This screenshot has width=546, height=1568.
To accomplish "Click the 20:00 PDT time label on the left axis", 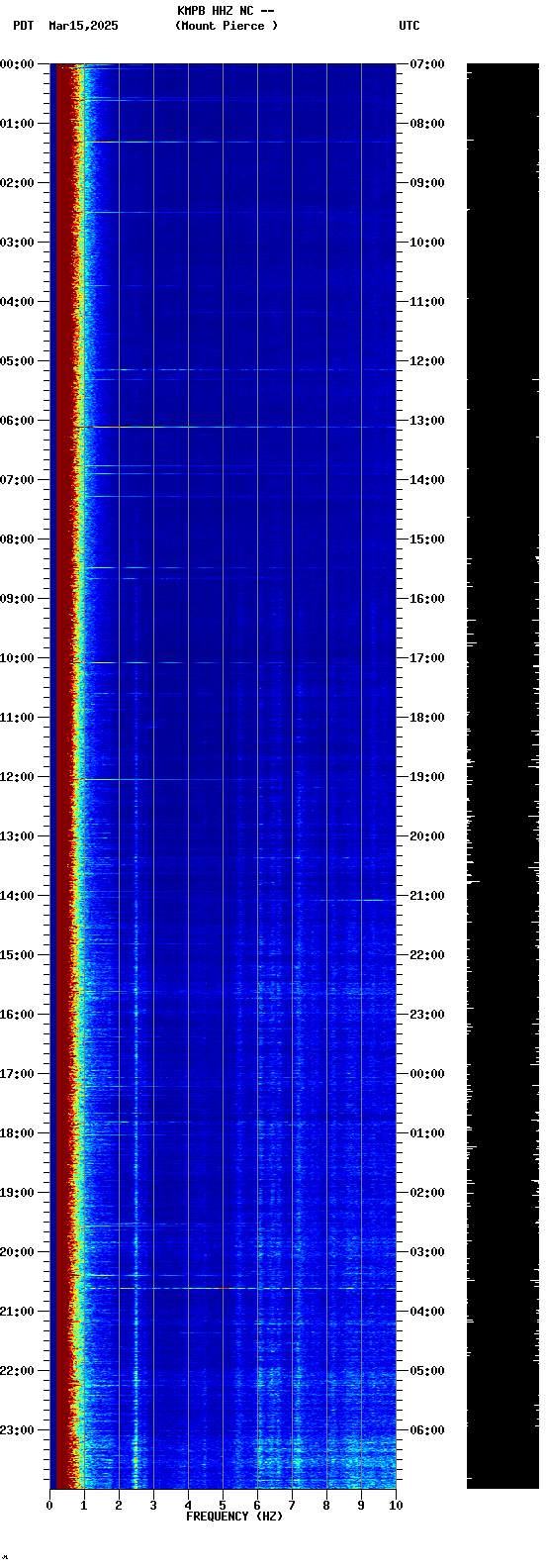I will 17,1252.
